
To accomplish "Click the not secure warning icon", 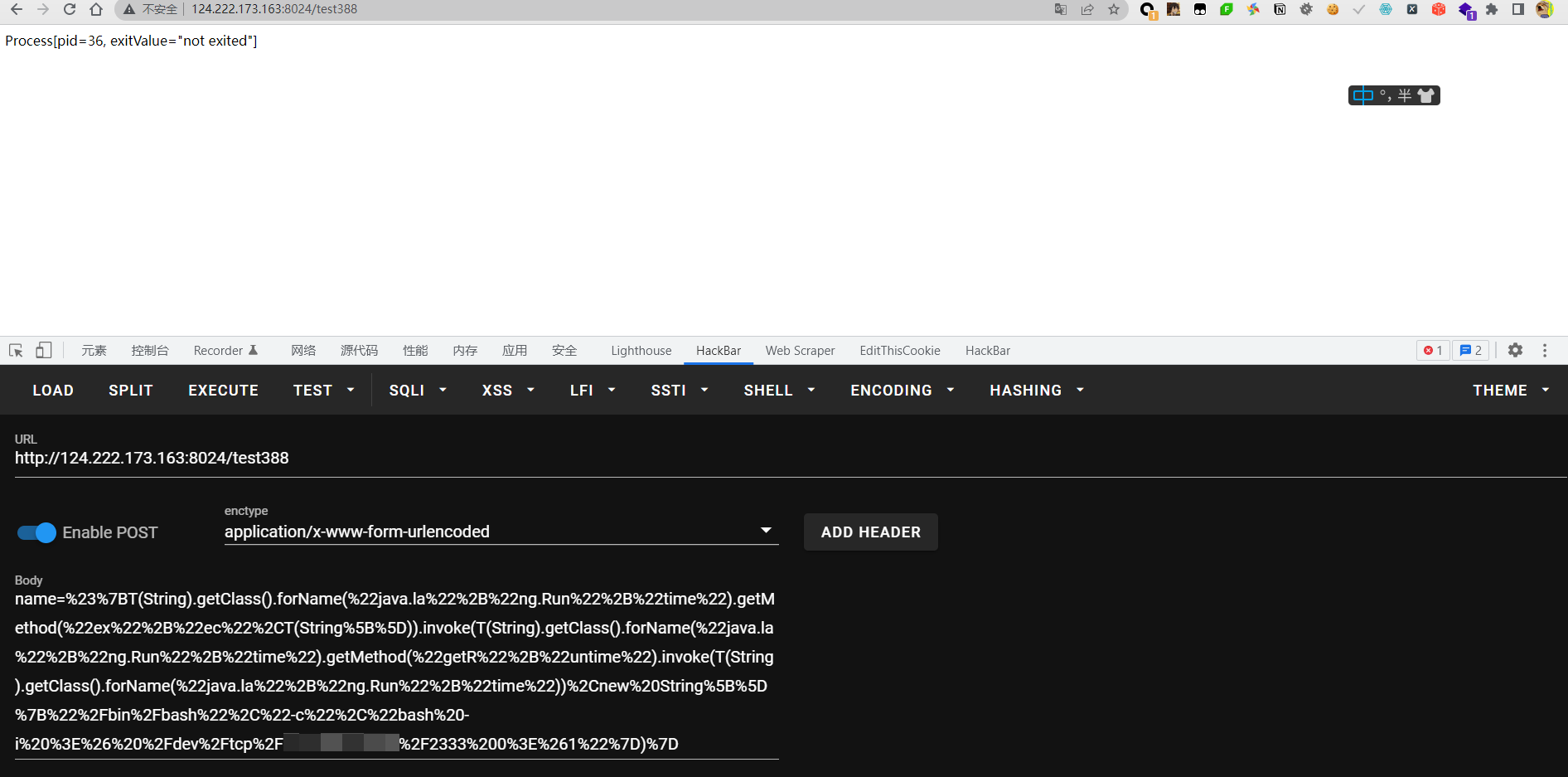I will point(129,9).
